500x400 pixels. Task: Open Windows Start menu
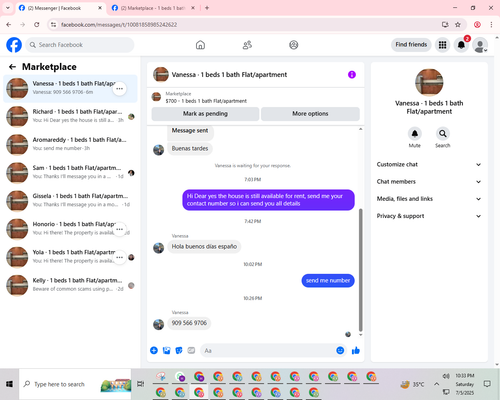[9, 384]
